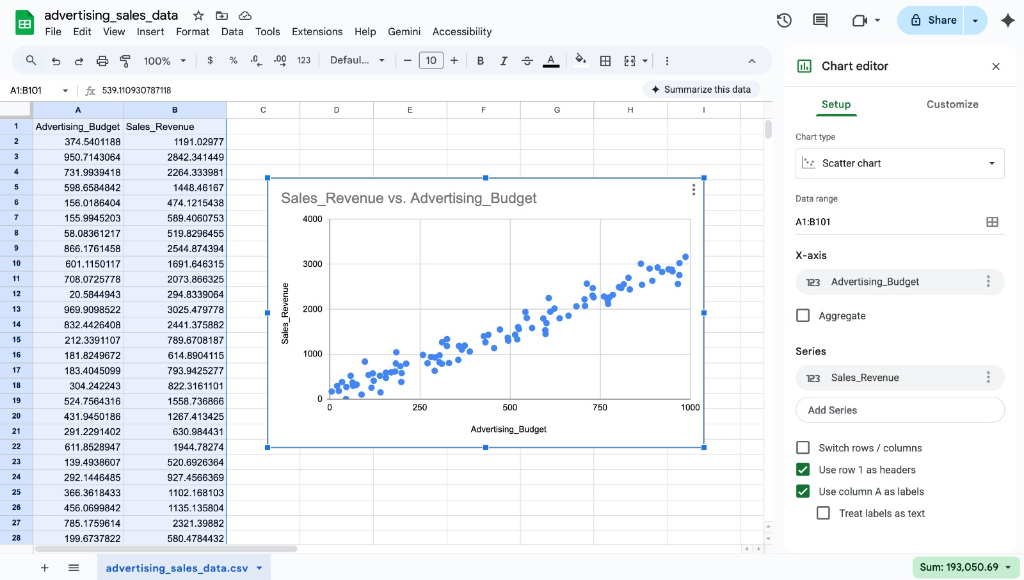The height and width of the screenshot is (580, 1024).
Task: Click the Decrease decimal places icon
Action: (x=257, y=60)
